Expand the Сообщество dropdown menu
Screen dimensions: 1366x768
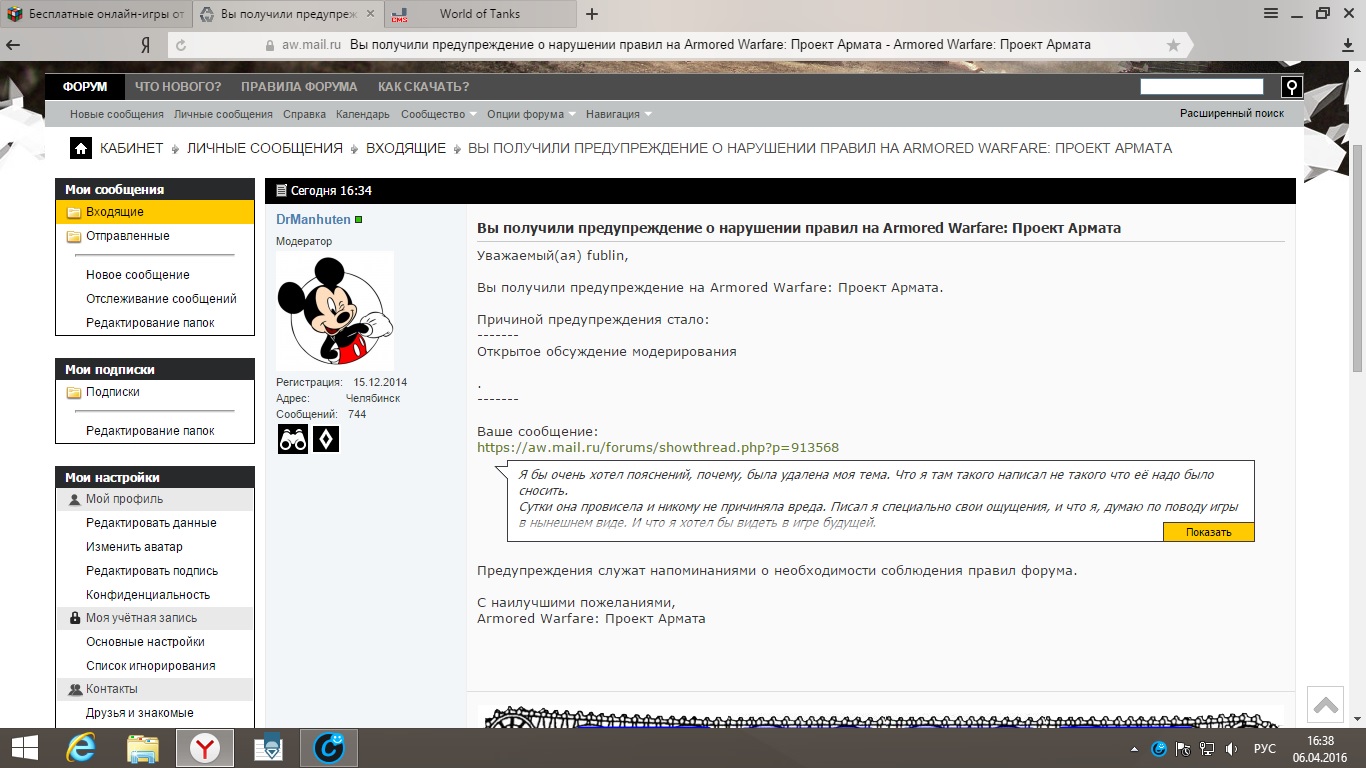438,114
